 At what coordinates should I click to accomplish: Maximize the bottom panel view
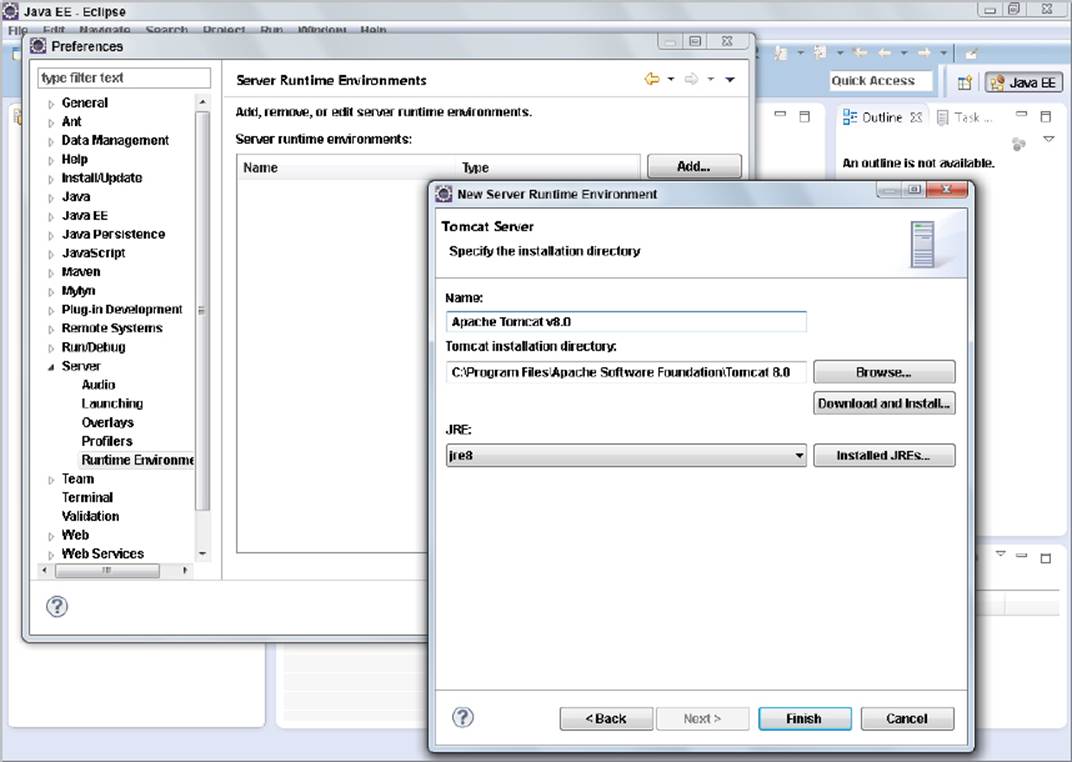click(x=1045, y=558)
